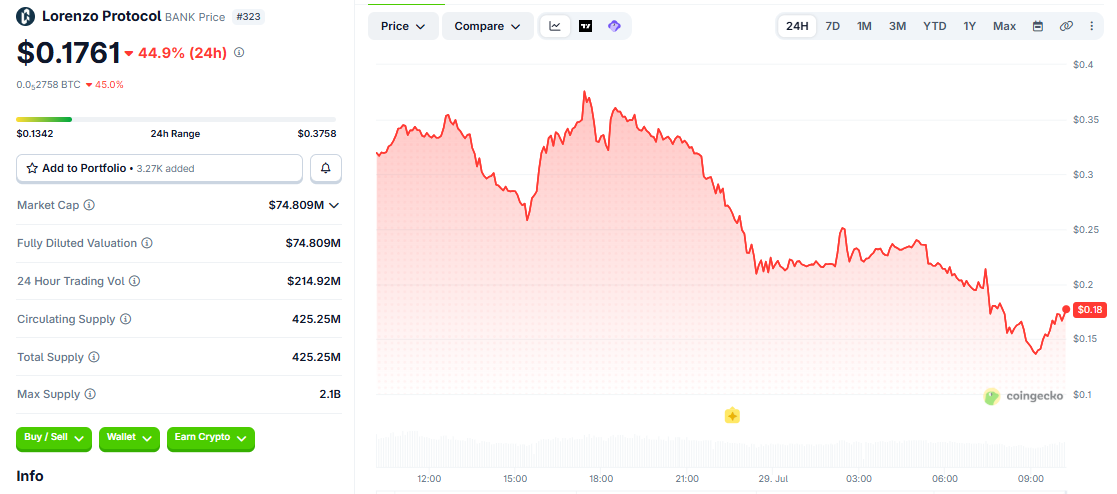Image resolution: width=1117 pixels, height=494 pixels.
Task: Click the Add to Portfolio button
Action: (160, 168)
